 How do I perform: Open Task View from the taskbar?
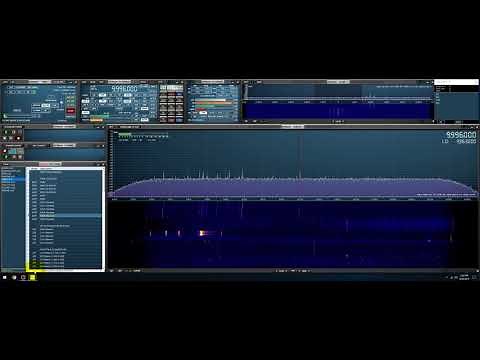pyautogui.click(x=23, y=277)
